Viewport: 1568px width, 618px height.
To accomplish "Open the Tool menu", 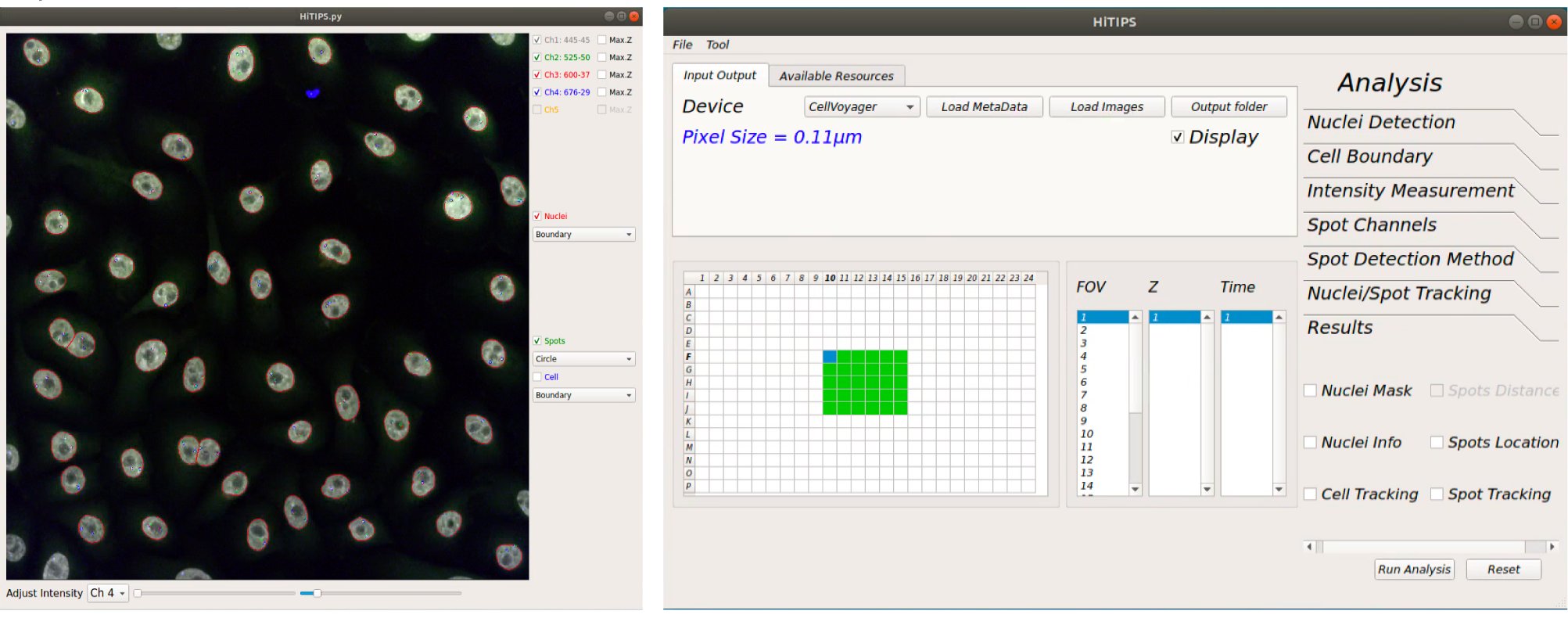I will click(x=717, y=45).
